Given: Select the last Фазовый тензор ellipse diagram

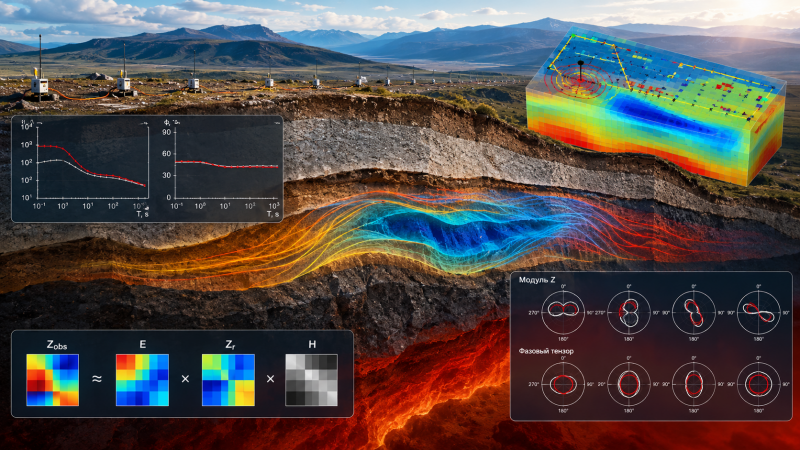Looking at the screenshot, I should pyautogui.click(x=759, y=384).
